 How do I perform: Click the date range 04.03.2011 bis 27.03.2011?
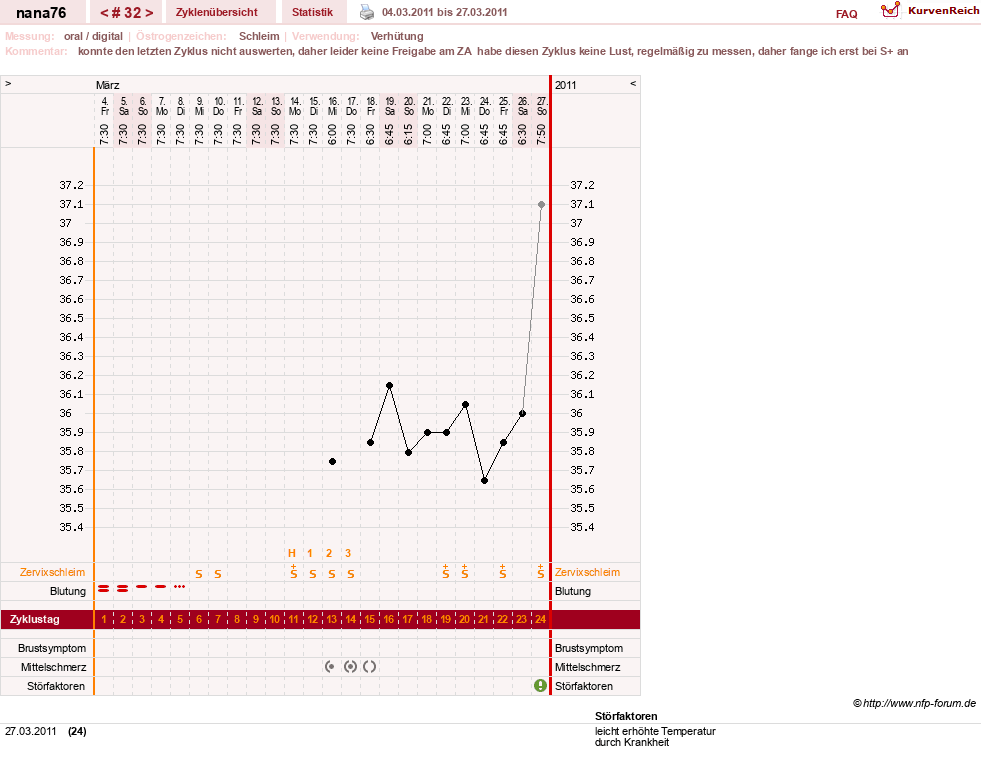click(444, 12)
